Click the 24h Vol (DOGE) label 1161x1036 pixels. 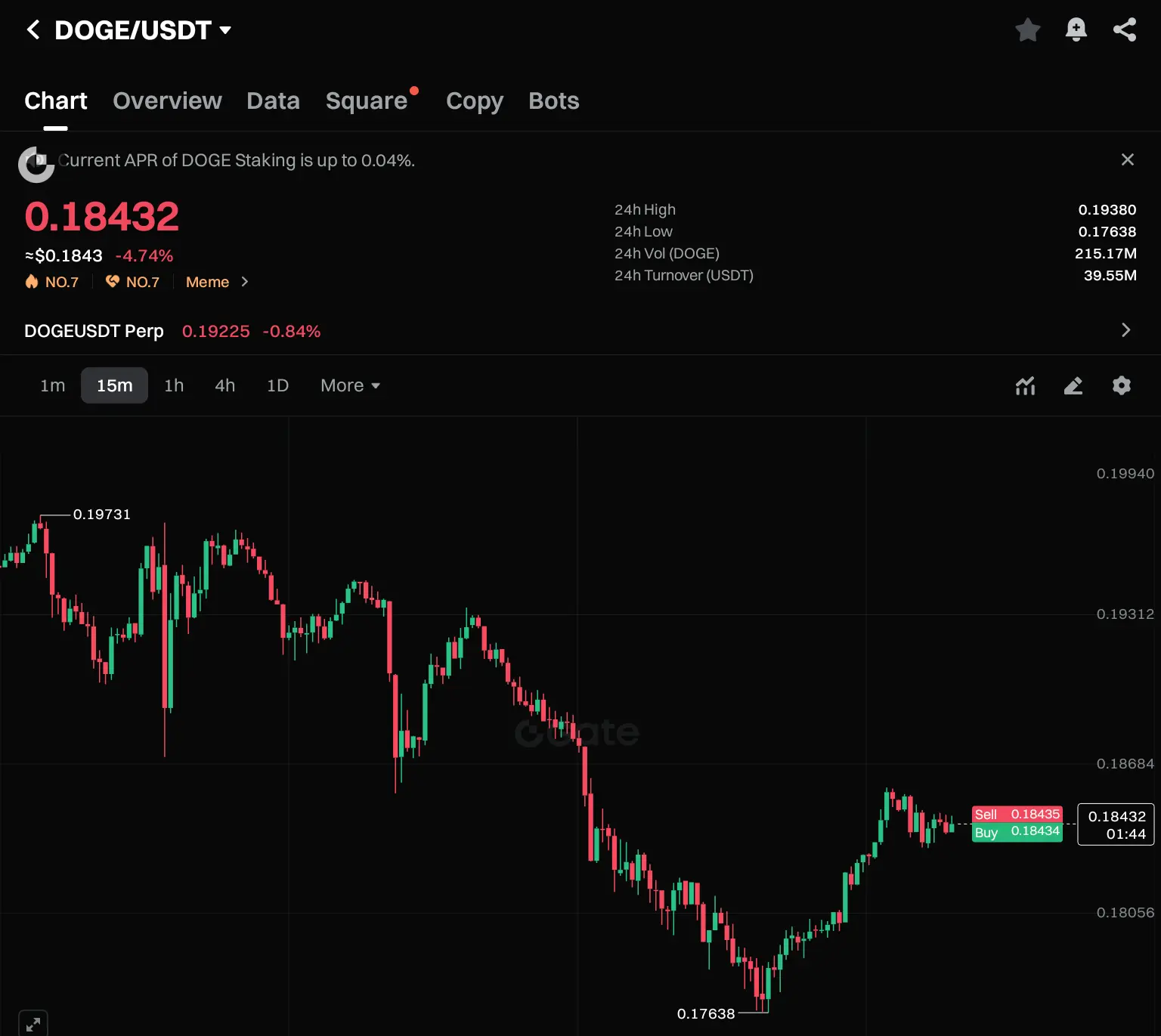[x=667, y=254]
